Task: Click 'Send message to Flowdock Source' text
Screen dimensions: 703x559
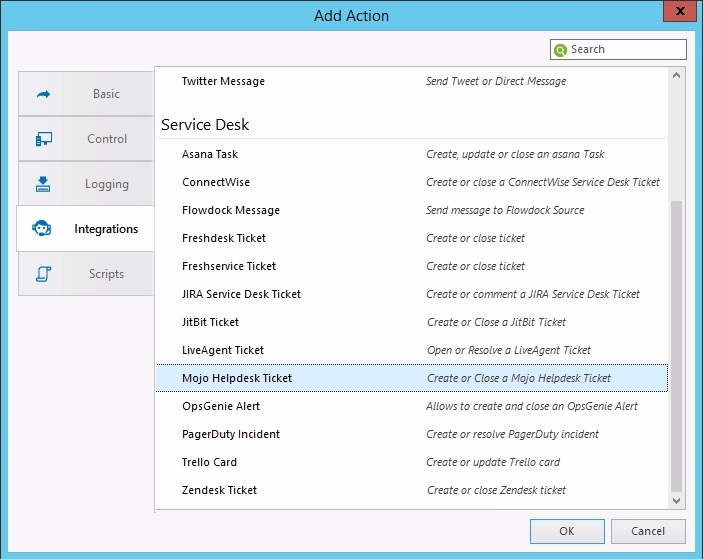Action: coord(505,210)
